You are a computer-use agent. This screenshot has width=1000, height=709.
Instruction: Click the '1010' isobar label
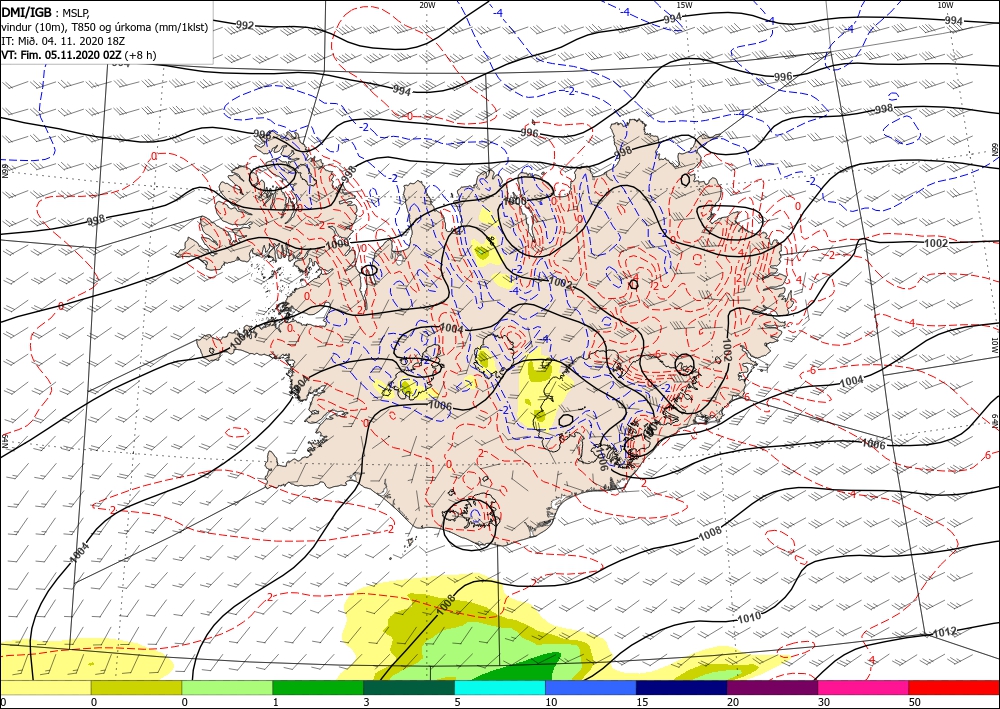point(749,617)
